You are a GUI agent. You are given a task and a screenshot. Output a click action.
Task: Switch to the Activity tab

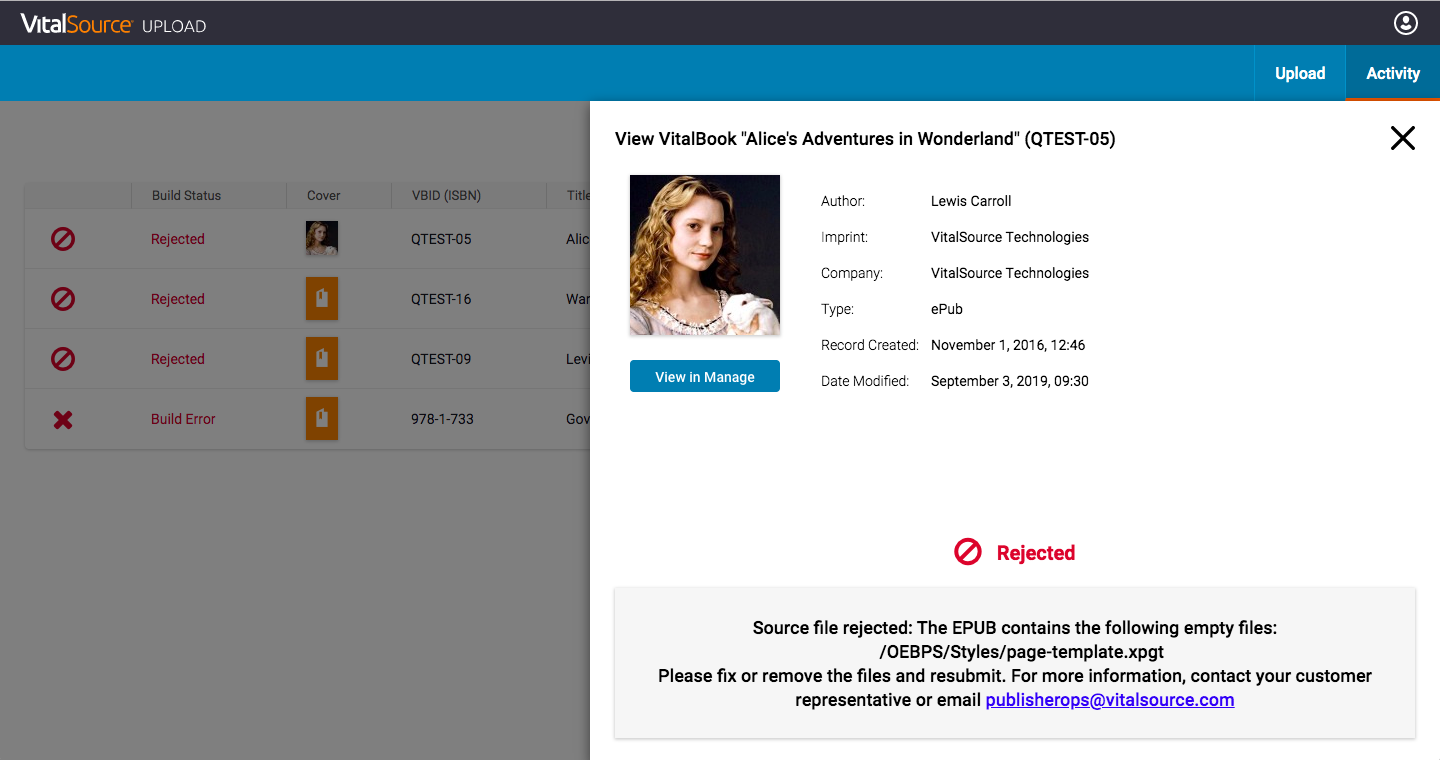(x=1393, y=73)
